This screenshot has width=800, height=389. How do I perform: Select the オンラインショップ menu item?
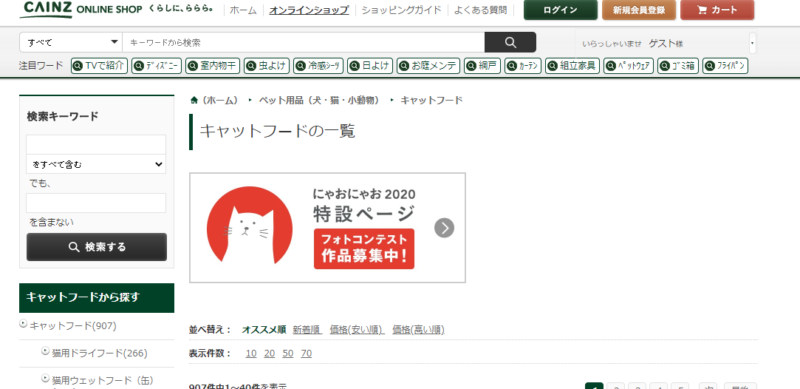309,10
